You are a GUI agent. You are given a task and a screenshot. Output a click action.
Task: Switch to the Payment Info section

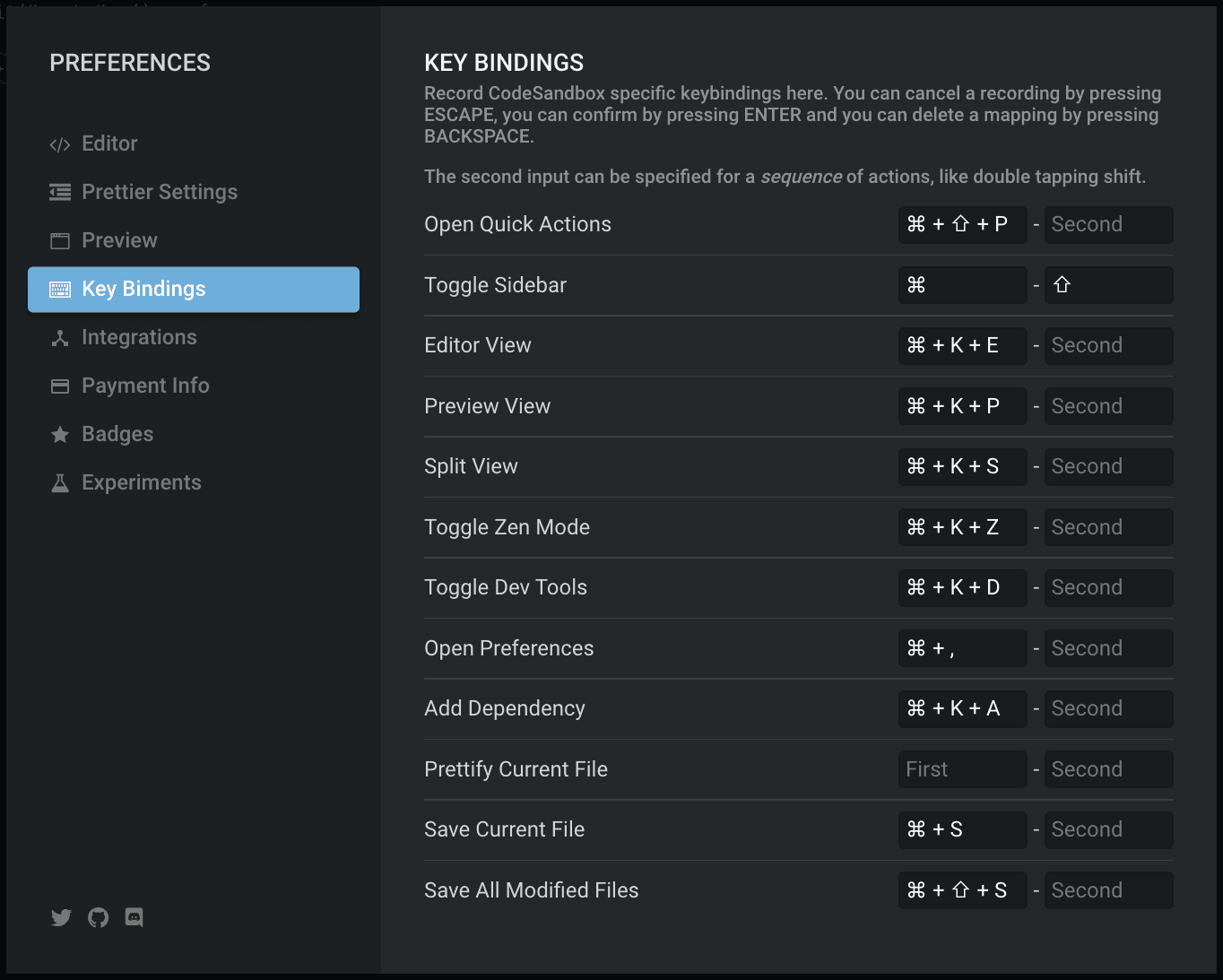tap(144, 386)
